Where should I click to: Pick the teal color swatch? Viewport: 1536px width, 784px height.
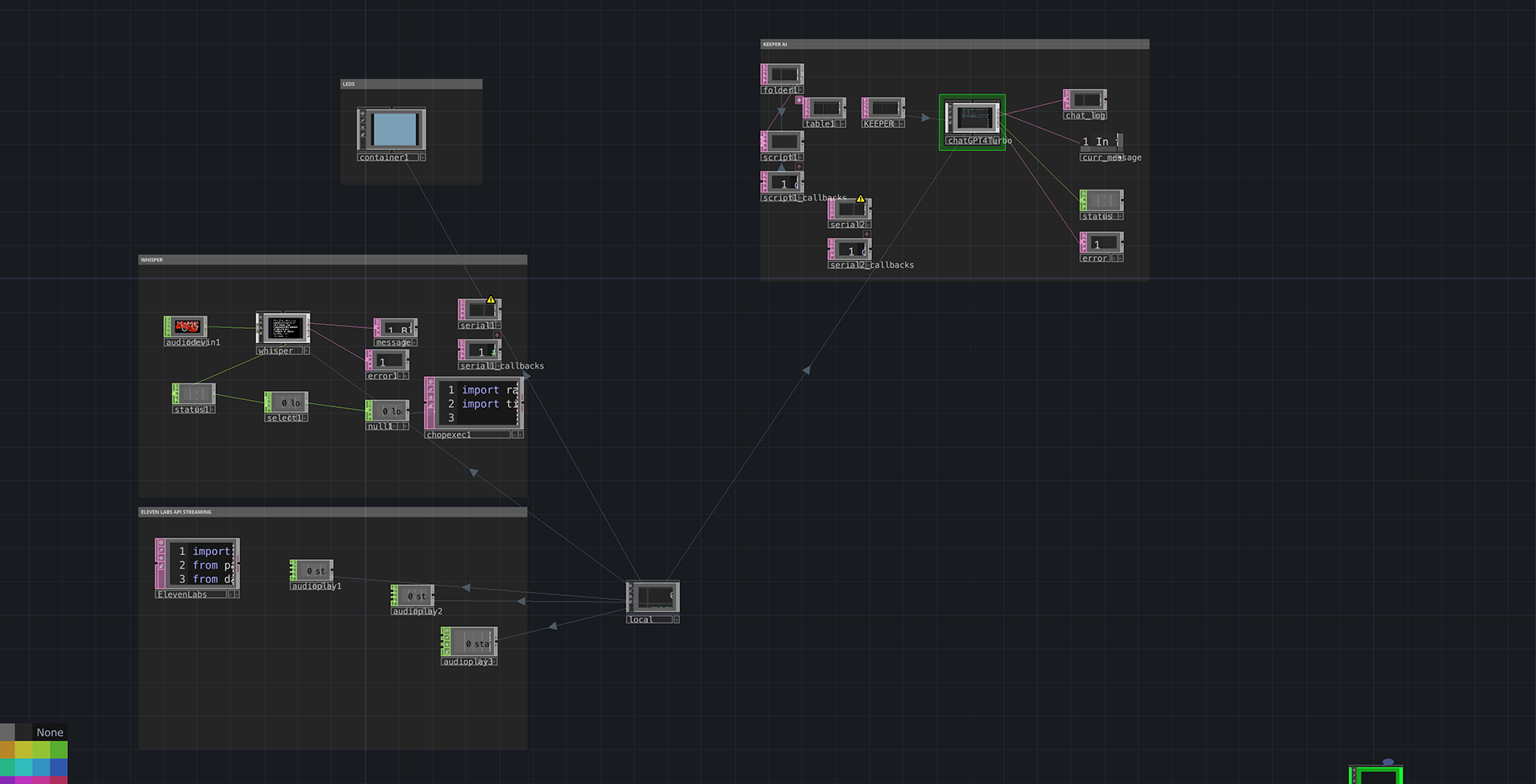pos(7,767)
